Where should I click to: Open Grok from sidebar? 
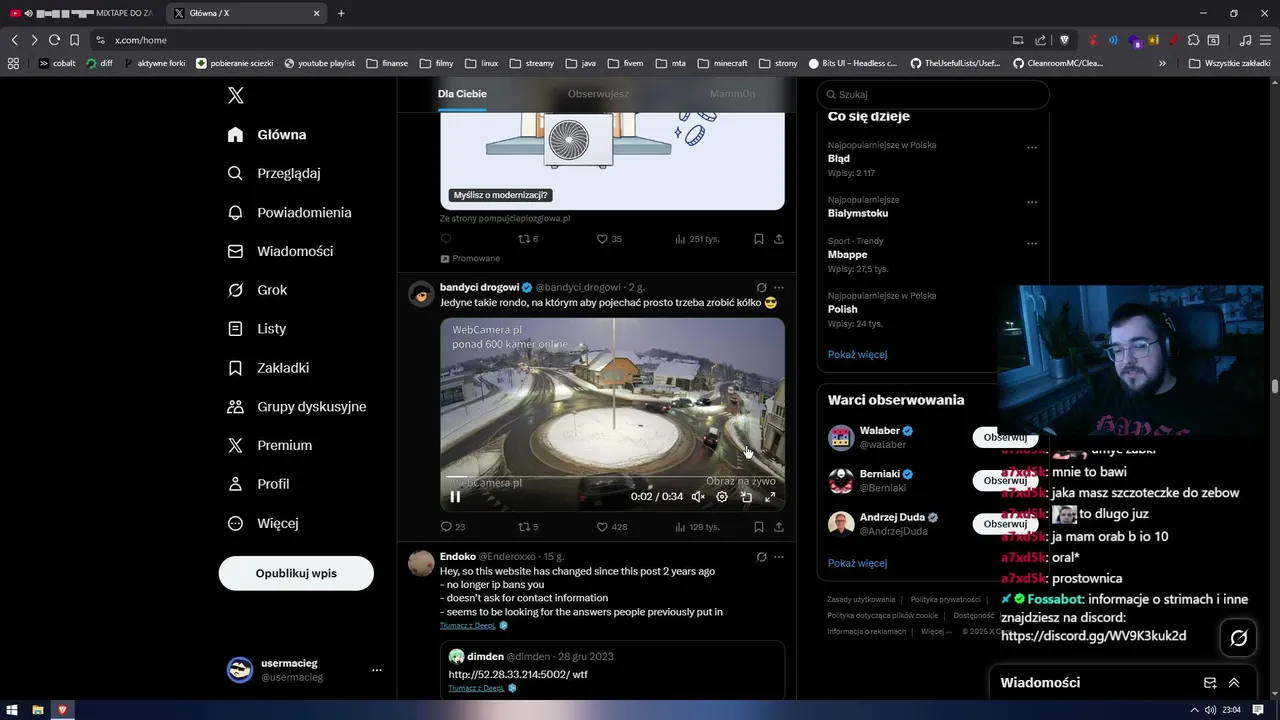257,290
